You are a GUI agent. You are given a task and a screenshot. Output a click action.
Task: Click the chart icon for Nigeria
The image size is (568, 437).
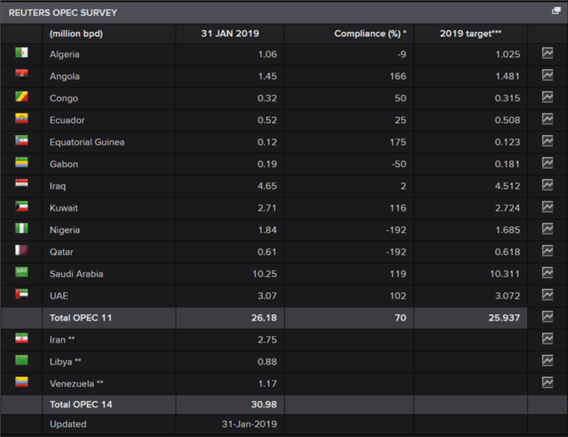pos(547,229)
